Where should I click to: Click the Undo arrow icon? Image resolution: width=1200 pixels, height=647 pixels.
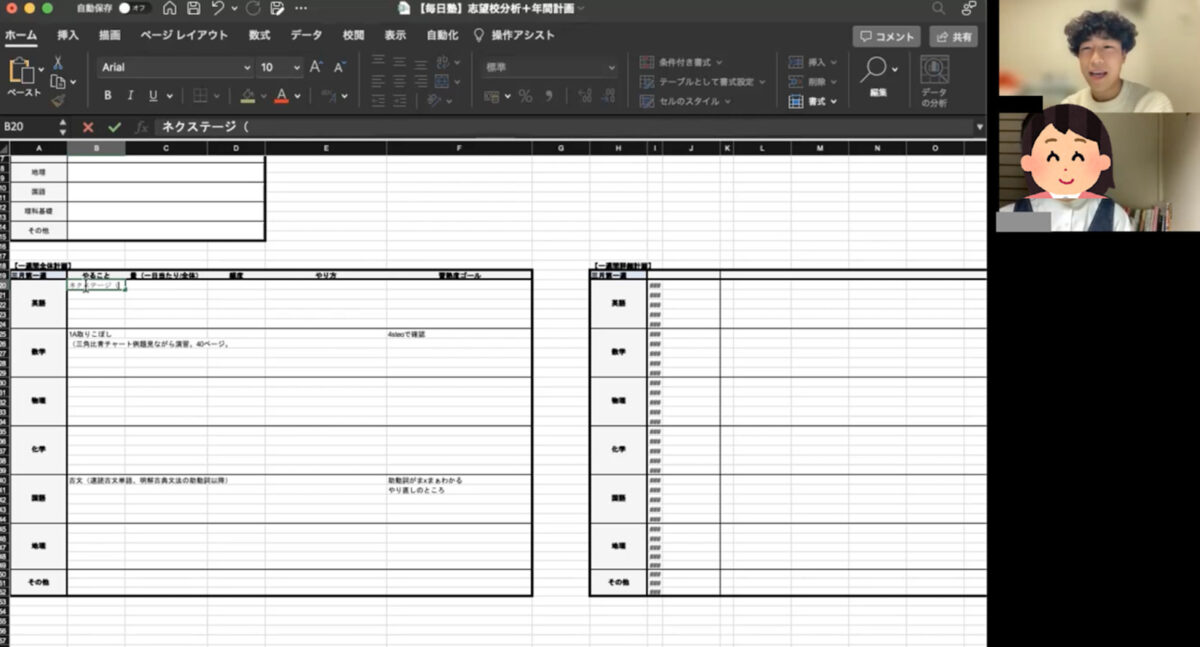[217, 8]
